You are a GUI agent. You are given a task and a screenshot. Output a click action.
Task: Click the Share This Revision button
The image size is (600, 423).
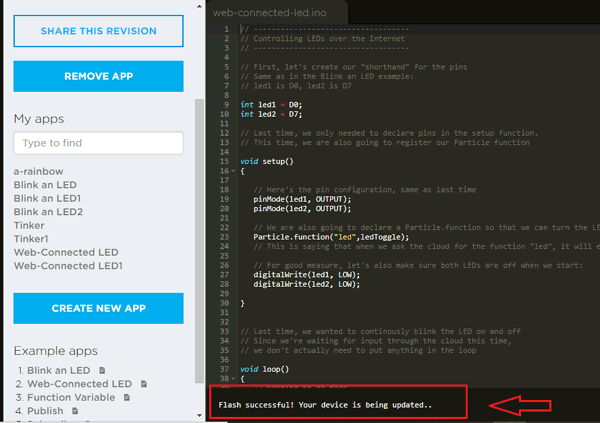click(x=98, y=31)
